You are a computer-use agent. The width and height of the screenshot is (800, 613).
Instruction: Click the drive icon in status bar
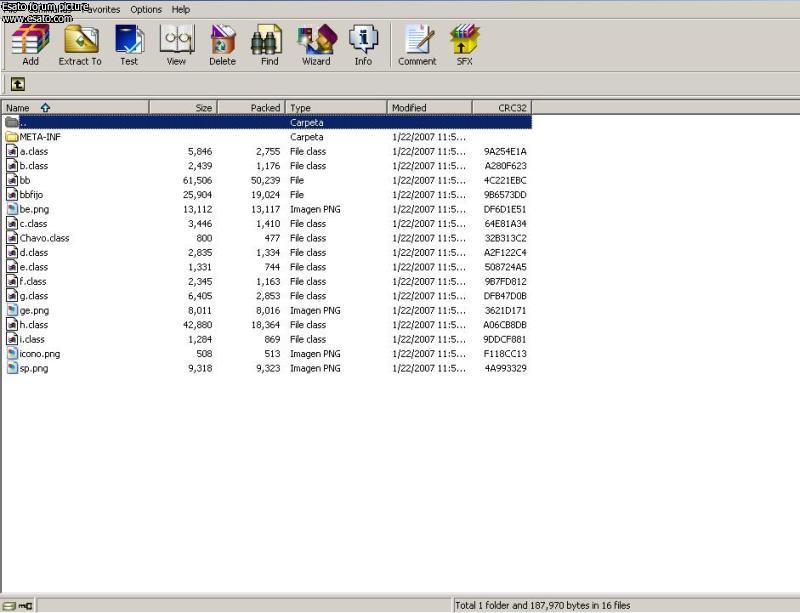pyautogui.click(x=10, y=606)
